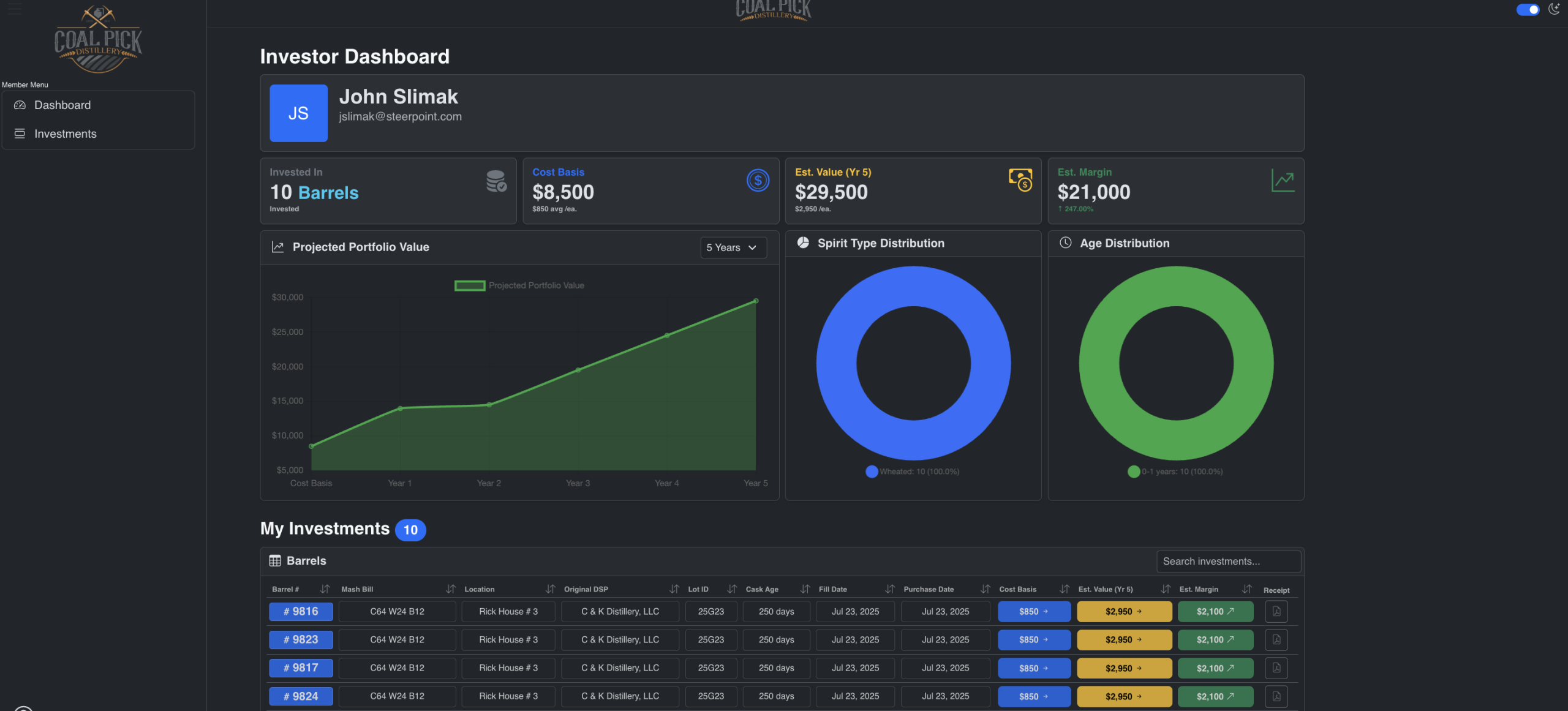Toggle Projected Portfolio Value legend series
The height and width of the screenshot is (711, 1568).
470,285
